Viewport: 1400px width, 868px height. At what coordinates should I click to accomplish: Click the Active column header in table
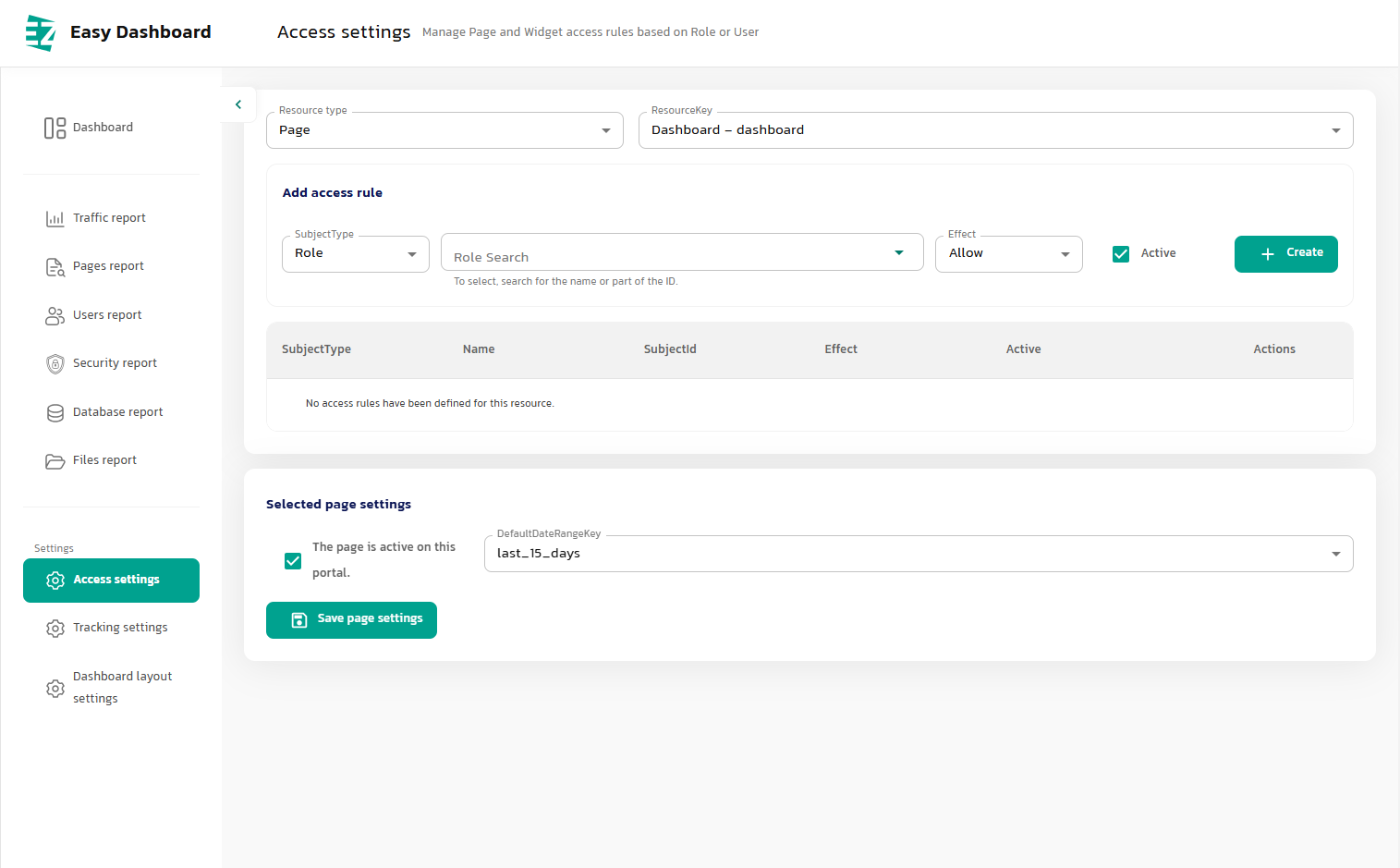click(1023, 349)
